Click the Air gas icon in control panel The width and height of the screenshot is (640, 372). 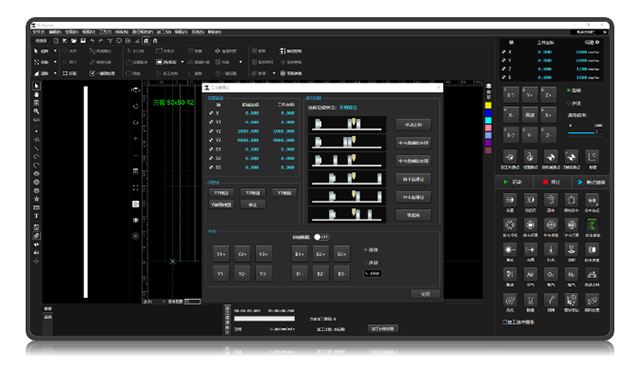click(x=530, y=274)
